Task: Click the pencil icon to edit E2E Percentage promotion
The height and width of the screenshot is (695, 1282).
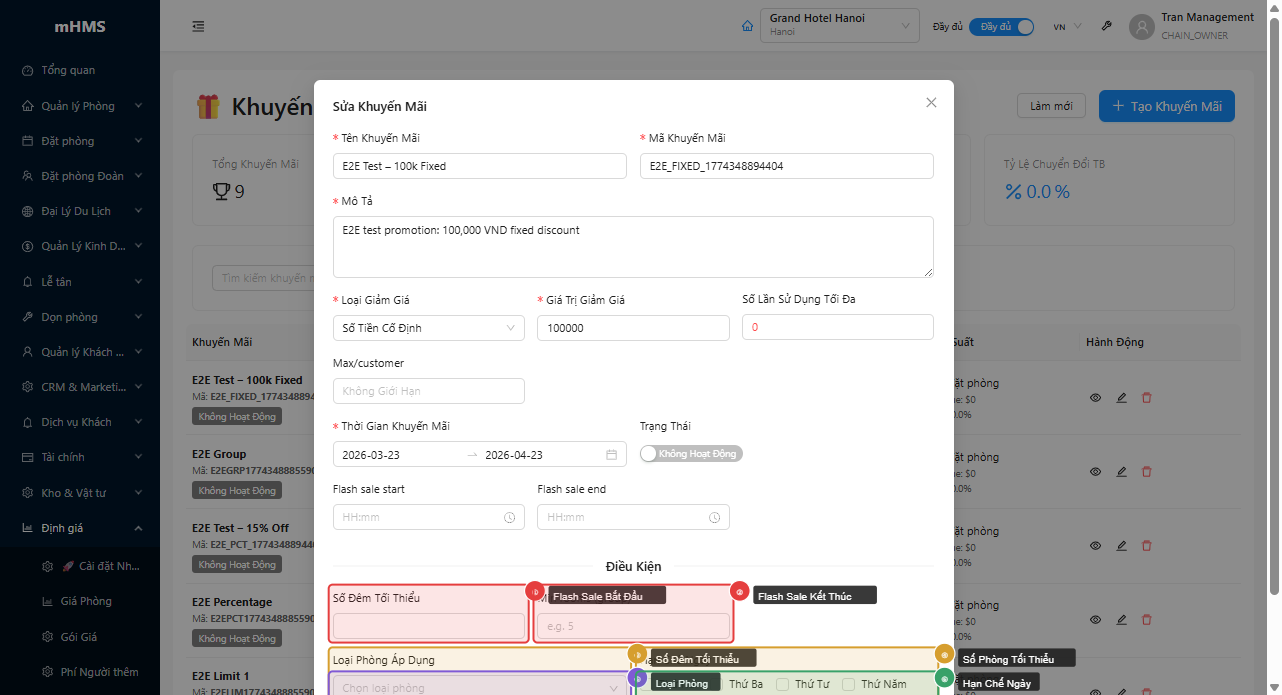Action: (1121, 619)
